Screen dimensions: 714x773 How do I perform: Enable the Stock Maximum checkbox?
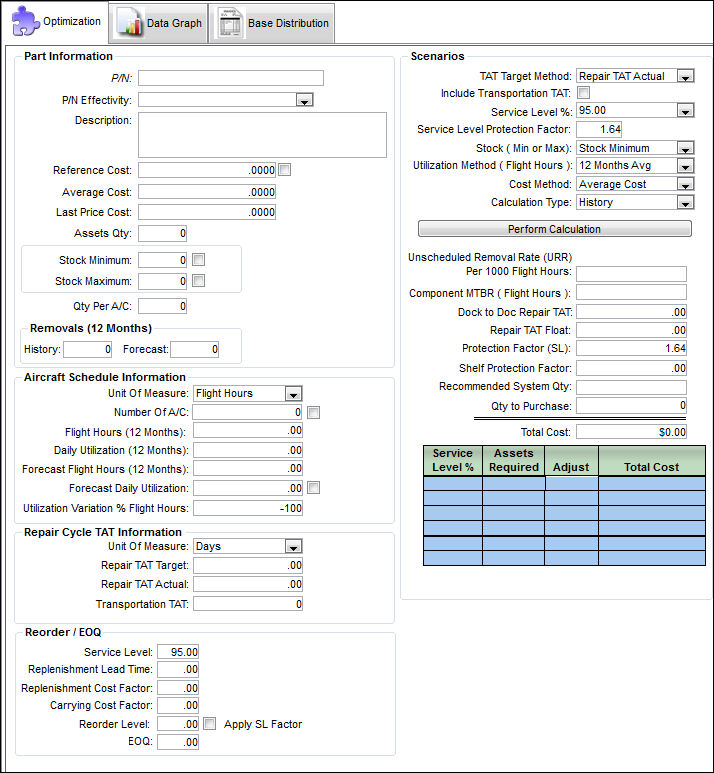point(198,281)
